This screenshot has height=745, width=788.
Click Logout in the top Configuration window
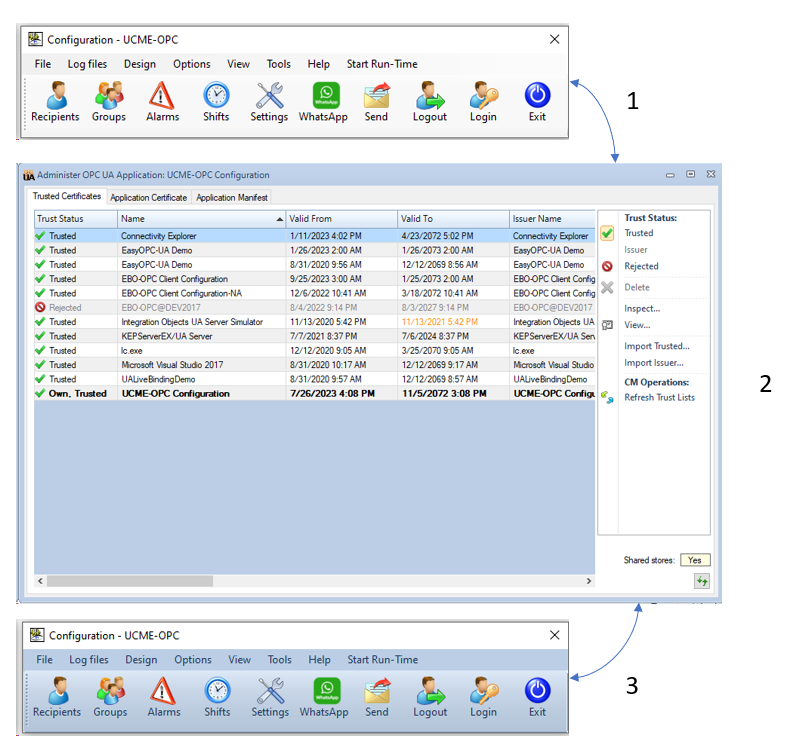(430, 102)
